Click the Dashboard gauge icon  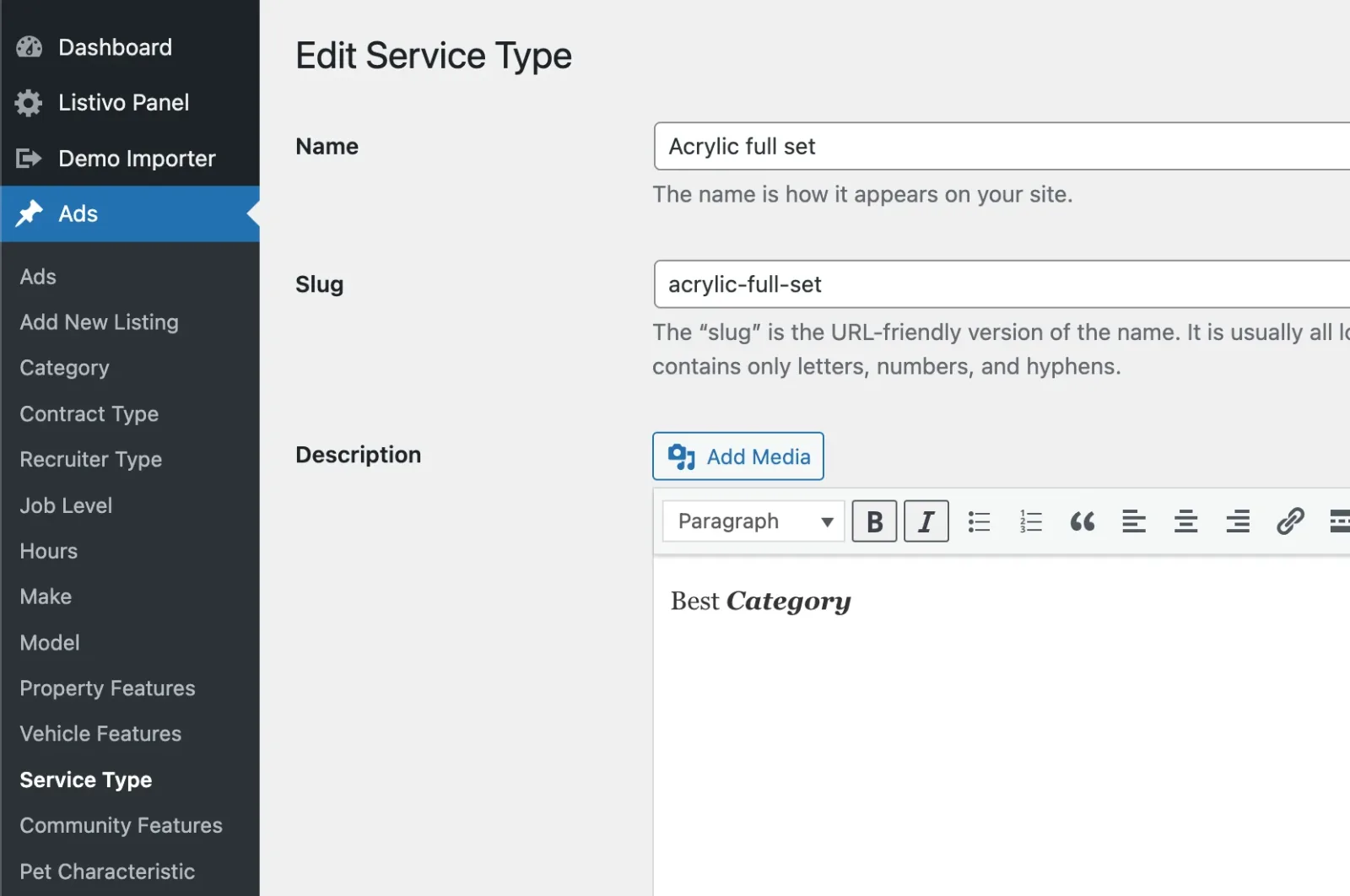[x=29, y=47]
